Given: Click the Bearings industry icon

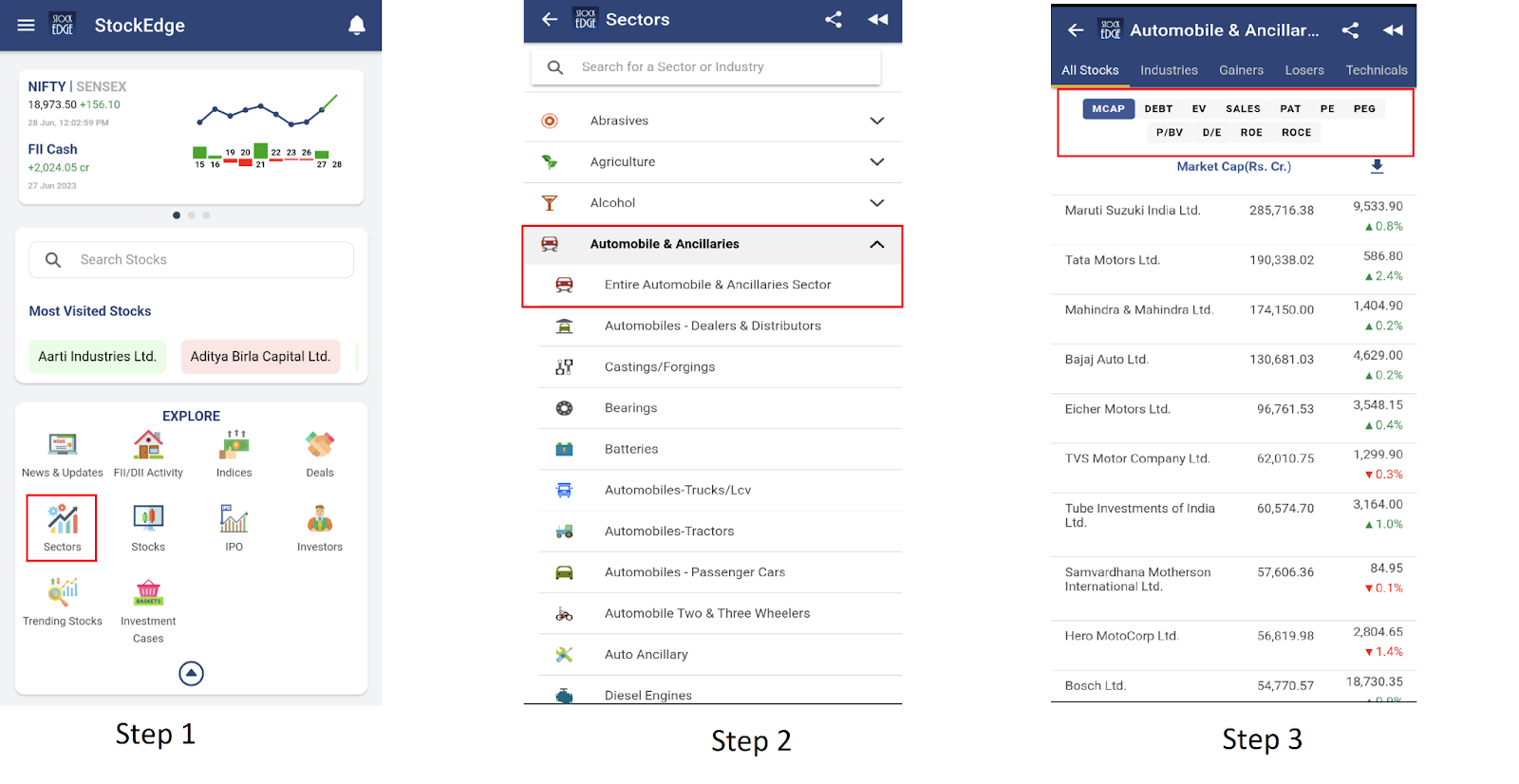Looking at the screenshot, I should pyautogui.click(x=564, y=408).
